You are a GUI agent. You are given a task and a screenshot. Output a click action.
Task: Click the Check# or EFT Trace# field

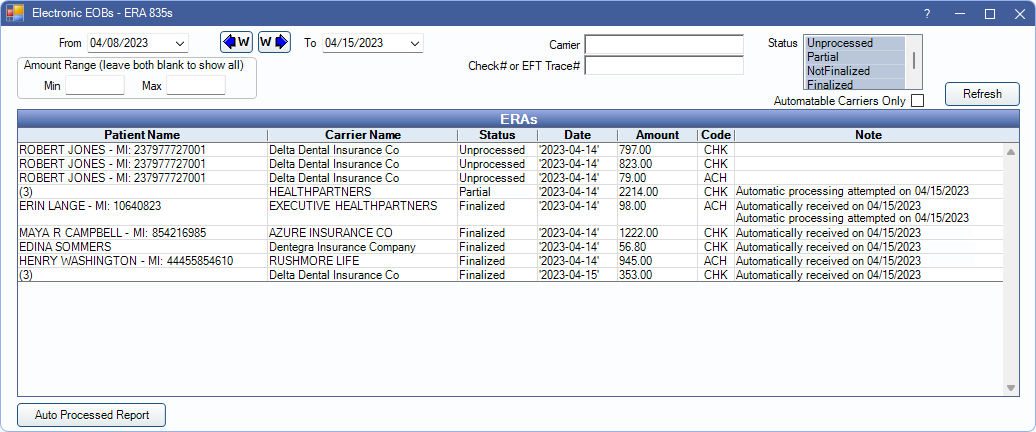click(664, 66)
